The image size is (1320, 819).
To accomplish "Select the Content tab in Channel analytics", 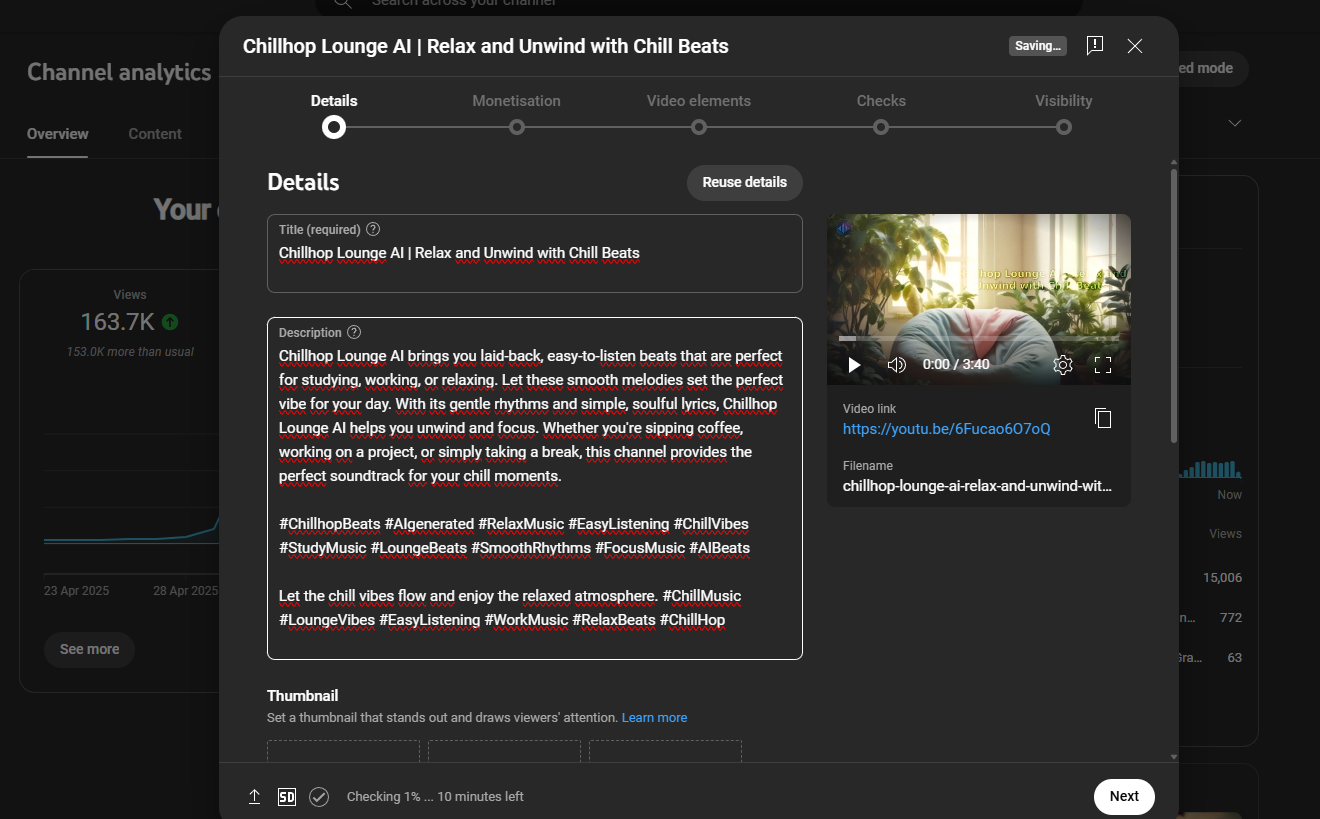I will tap(155, 134).
